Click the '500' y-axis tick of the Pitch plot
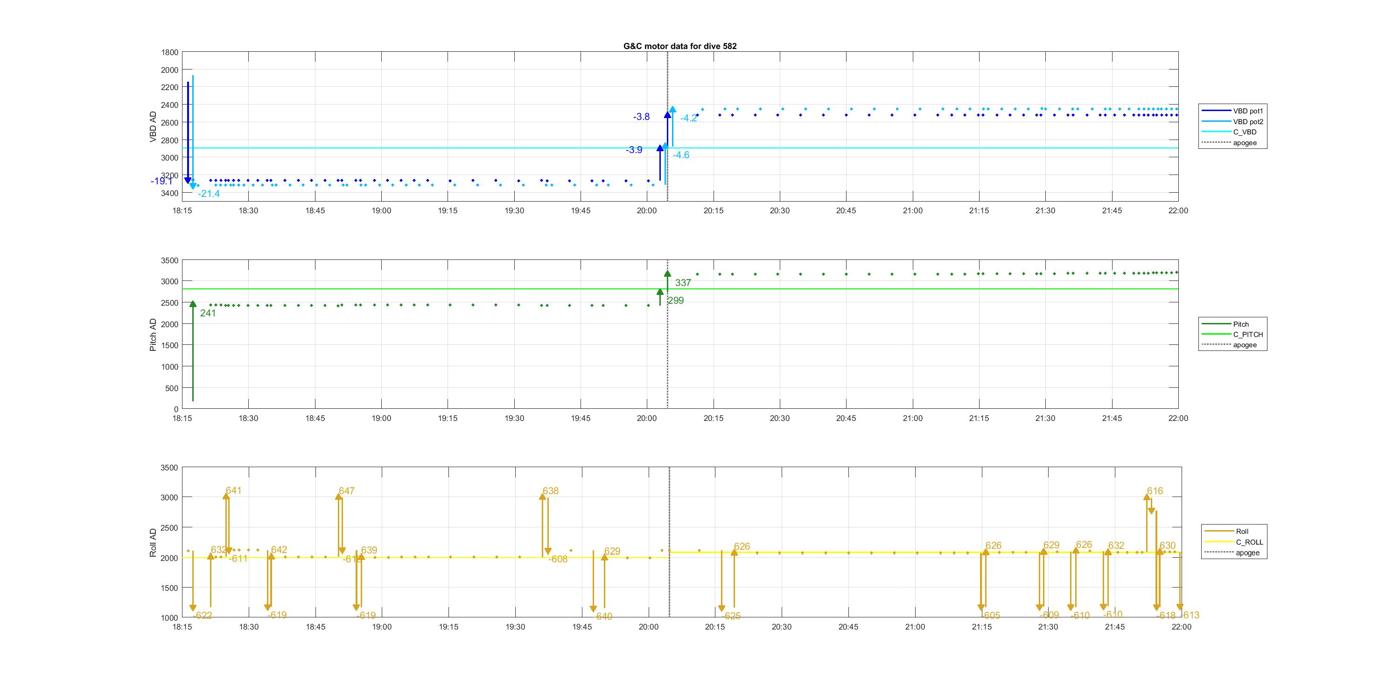 click(172, 388)
